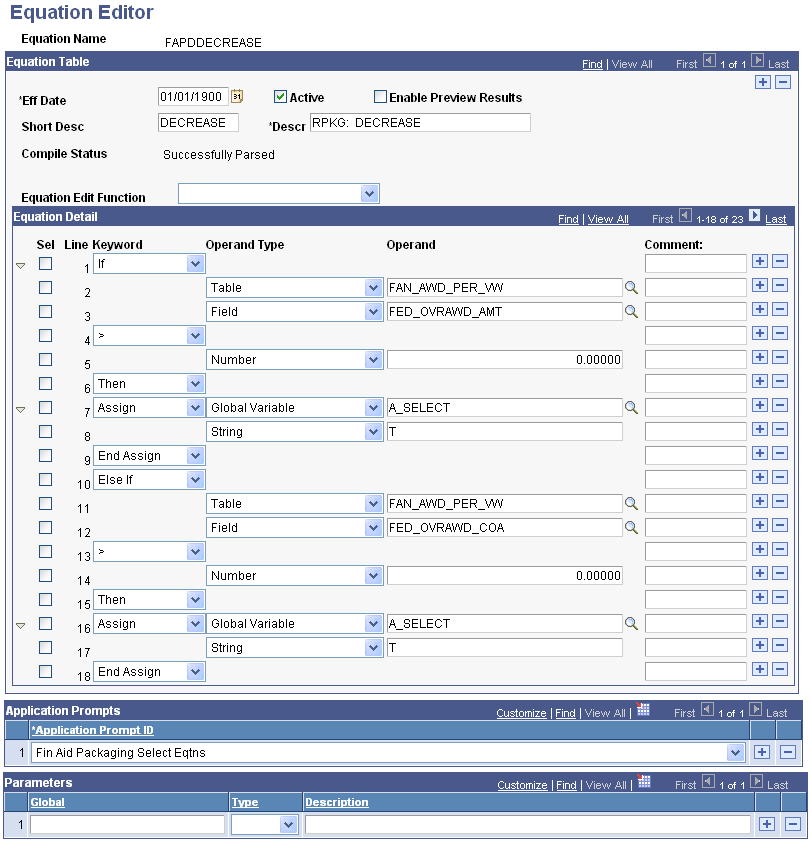Collapse the Assign row on line 7
This screenshot has height=843, width=811.
pyautogui.click(x=18, y=407)
